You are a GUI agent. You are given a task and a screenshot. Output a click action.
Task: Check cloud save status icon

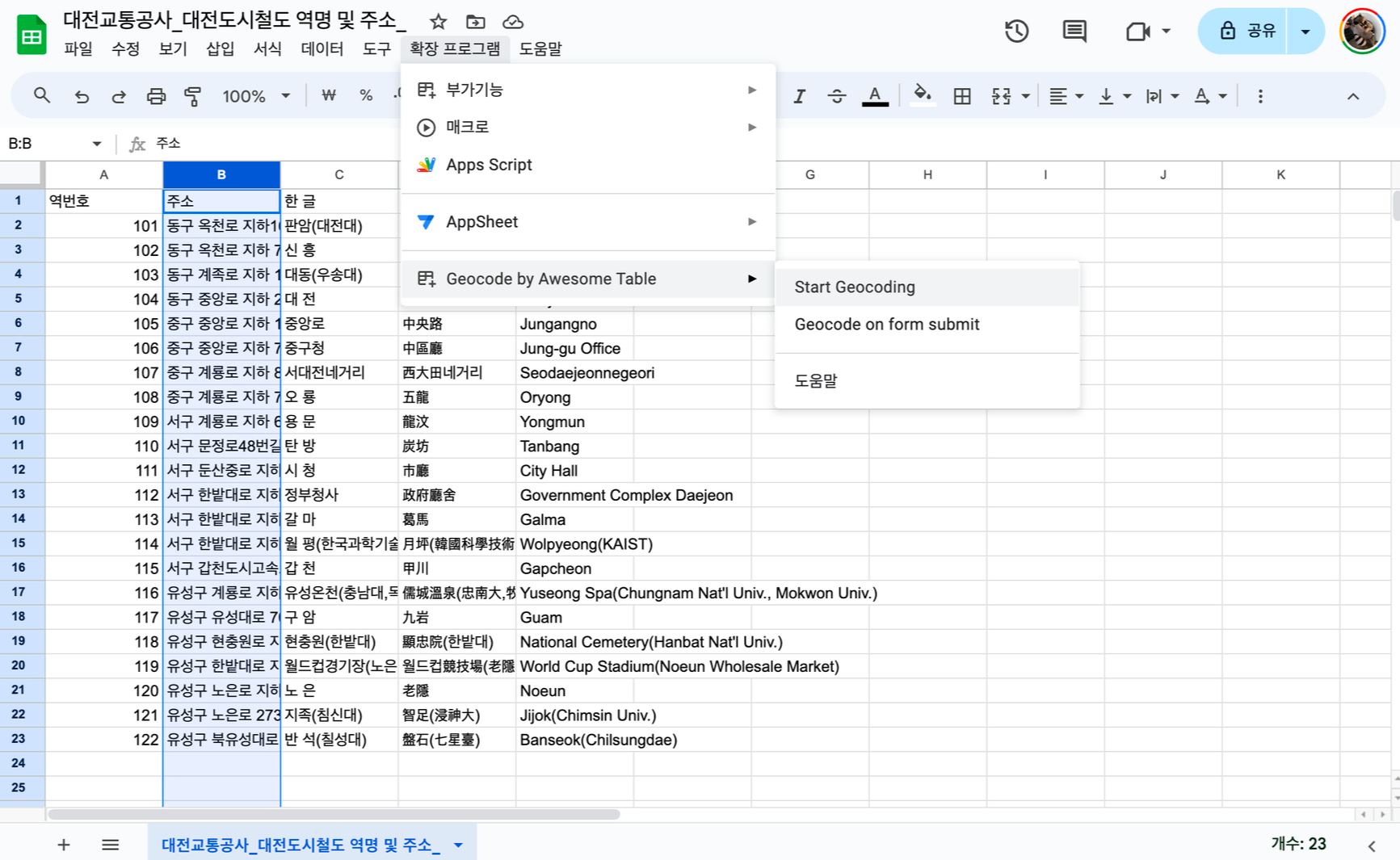pyautogui.click(x=513, y=22)
